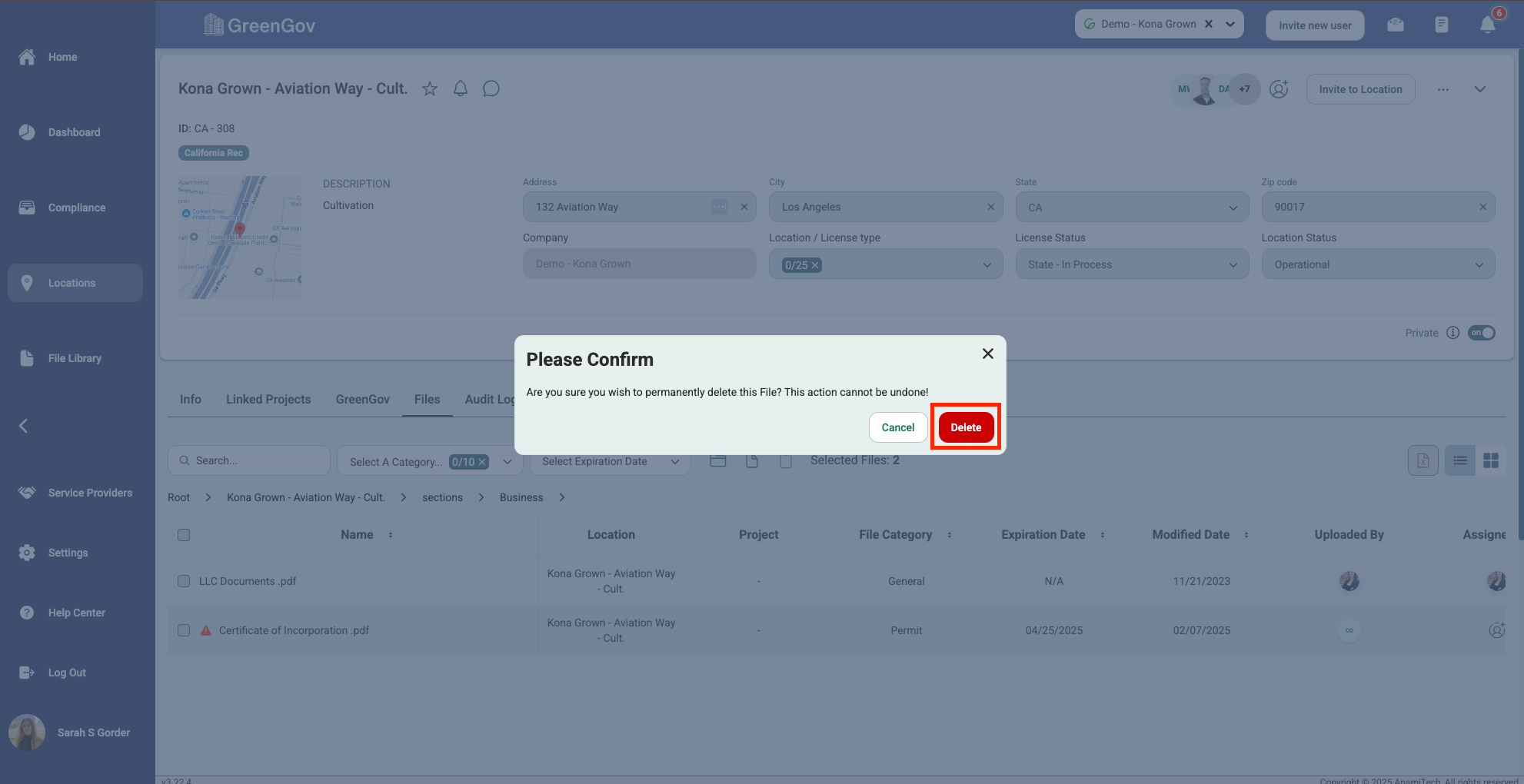This screenshot has height=784, width=1524.
Task: Switch to grid view
Action: 1491,460
